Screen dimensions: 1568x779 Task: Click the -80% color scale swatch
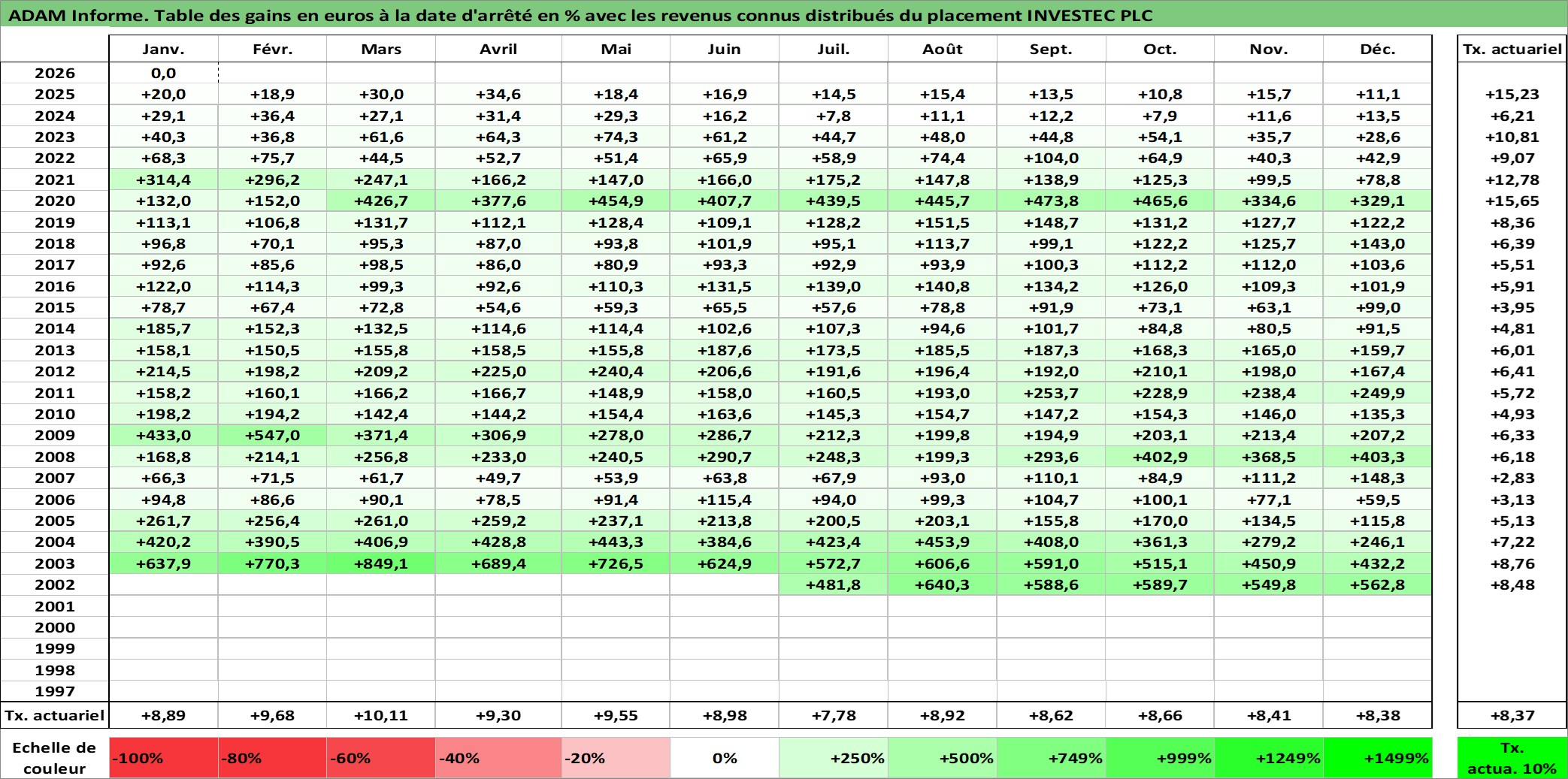click(272, 758)
